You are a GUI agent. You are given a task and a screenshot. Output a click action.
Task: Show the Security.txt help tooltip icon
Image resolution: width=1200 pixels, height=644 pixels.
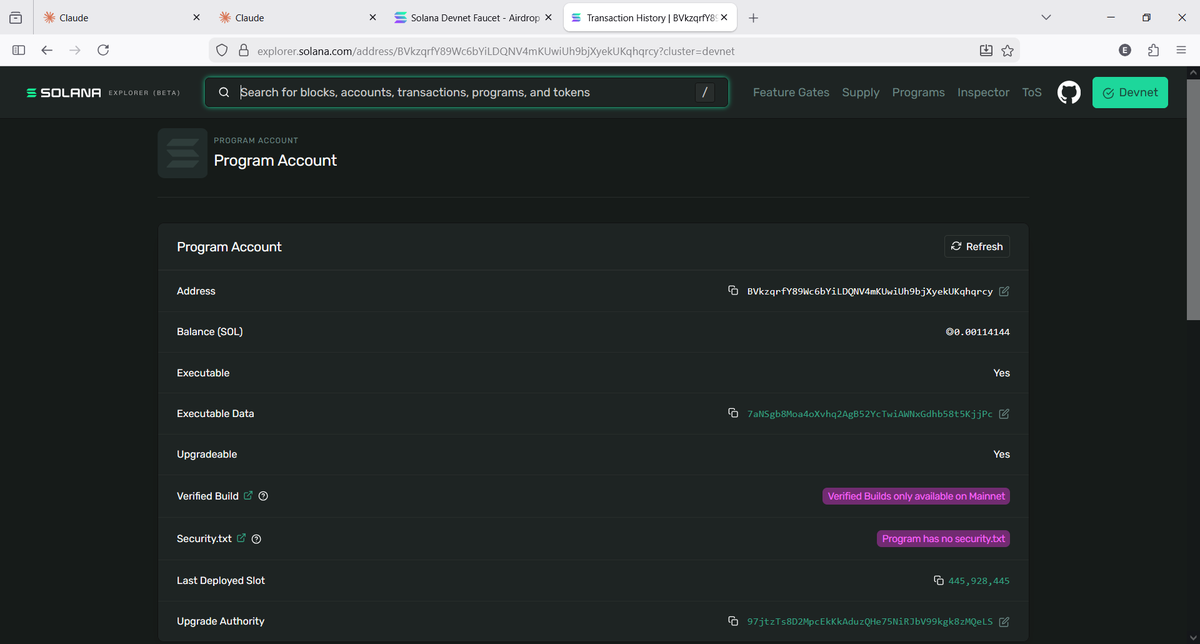click(x=257, y=539)
